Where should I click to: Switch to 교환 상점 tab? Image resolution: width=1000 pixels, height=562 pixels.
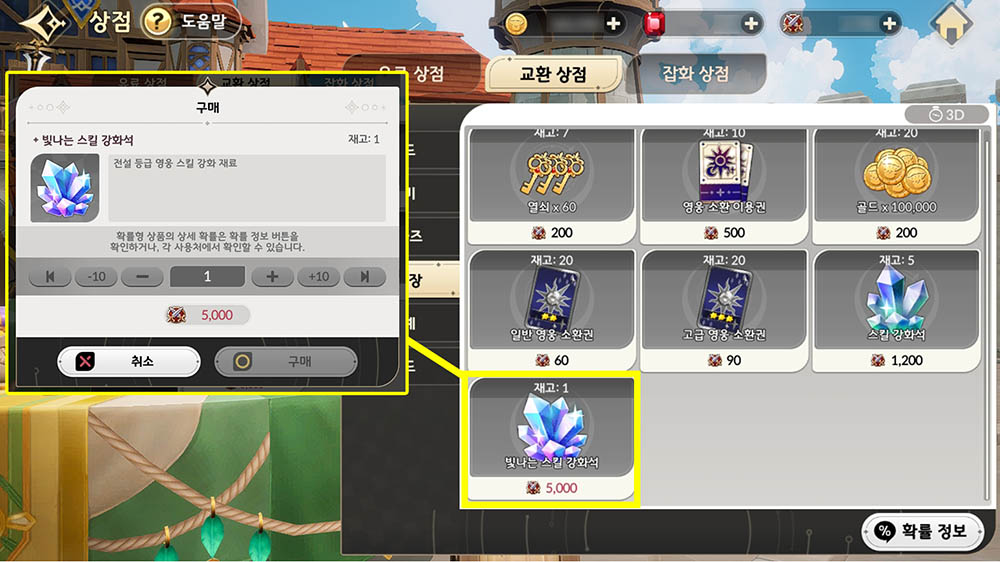tap(553, 75)
